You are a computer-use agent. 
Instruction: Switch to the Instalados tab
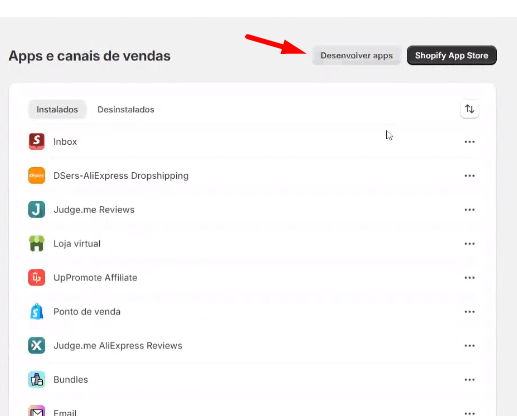[x=57, y=109]
